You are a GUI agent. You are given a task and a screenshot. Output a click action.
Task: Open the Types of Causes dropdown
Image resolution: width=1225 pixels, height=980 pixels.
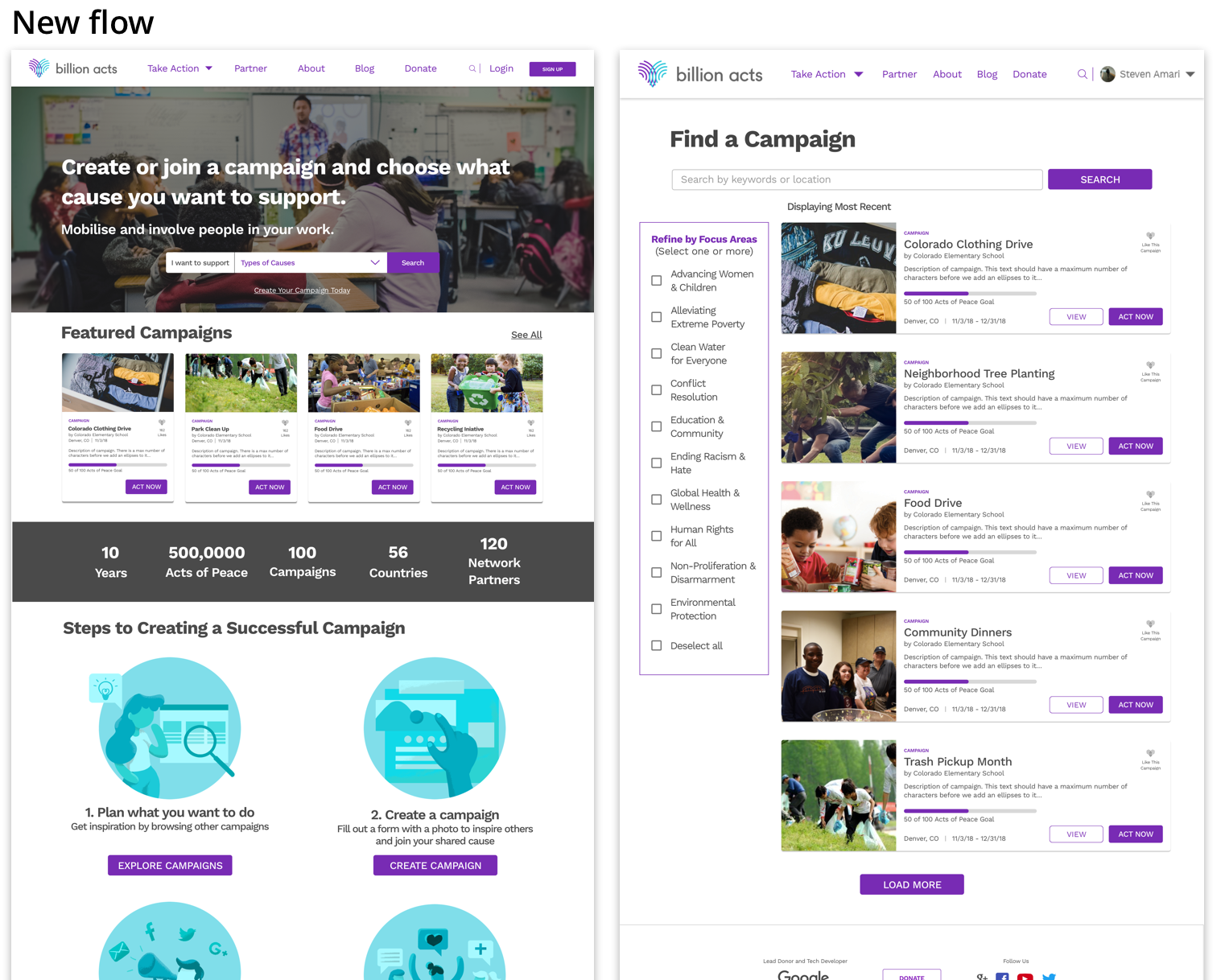point(311,263)
